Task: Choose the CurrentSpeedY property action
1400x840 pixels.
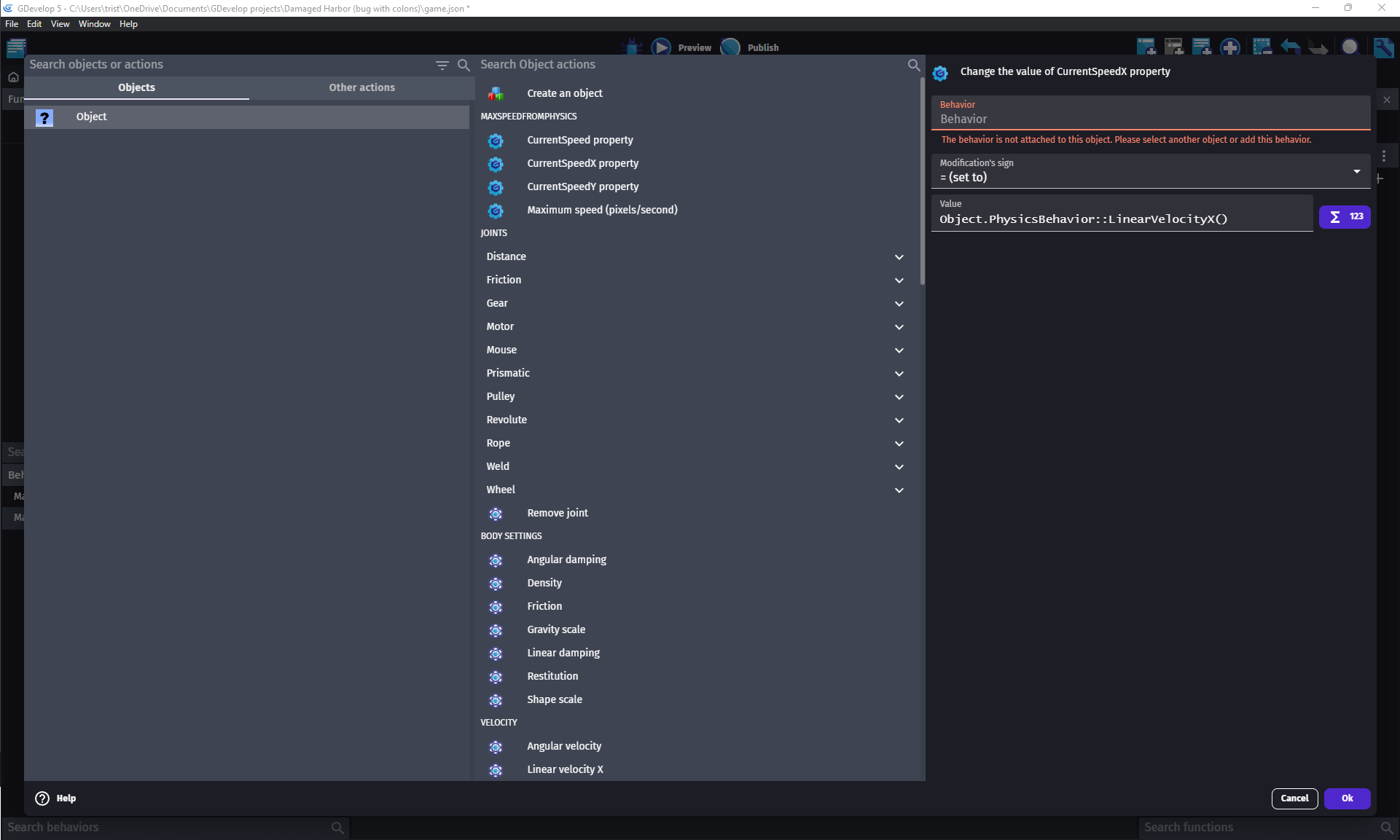Action: point(582,187)
